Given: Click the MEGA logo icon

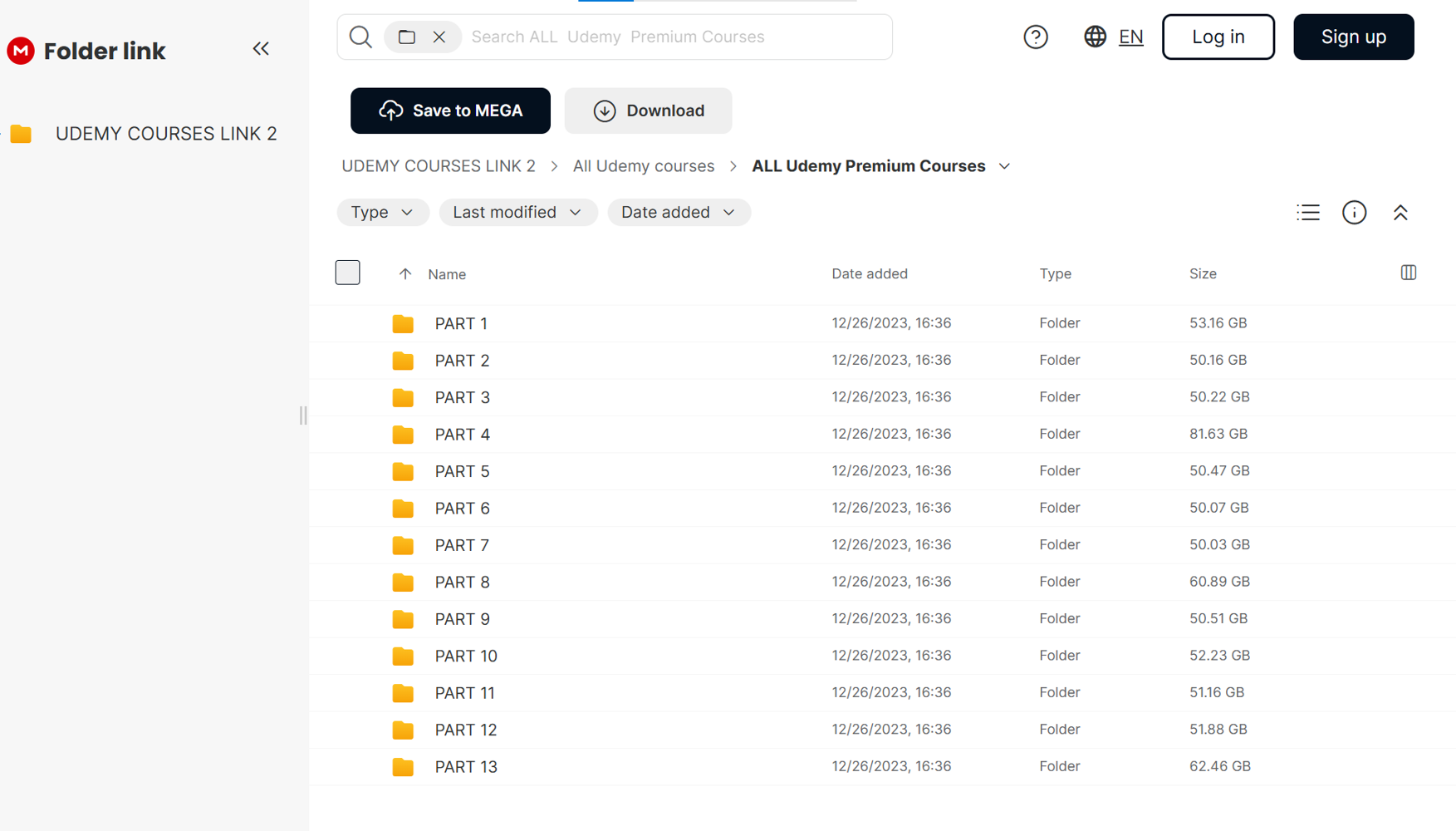Looking at the screenshot, I should 21,51.
